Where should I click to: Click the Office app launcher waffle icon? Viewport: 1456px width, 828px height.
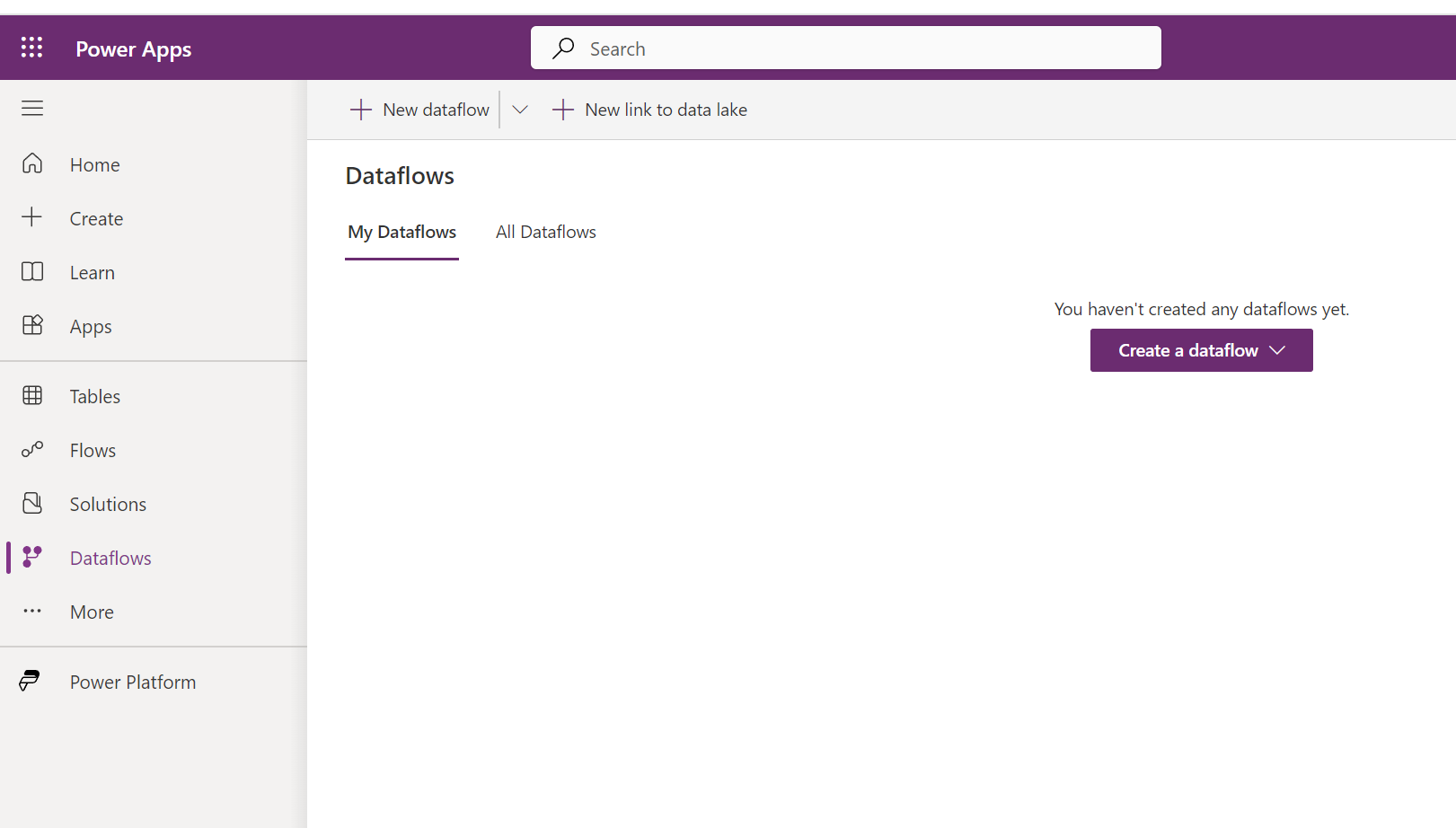point(32,47)
